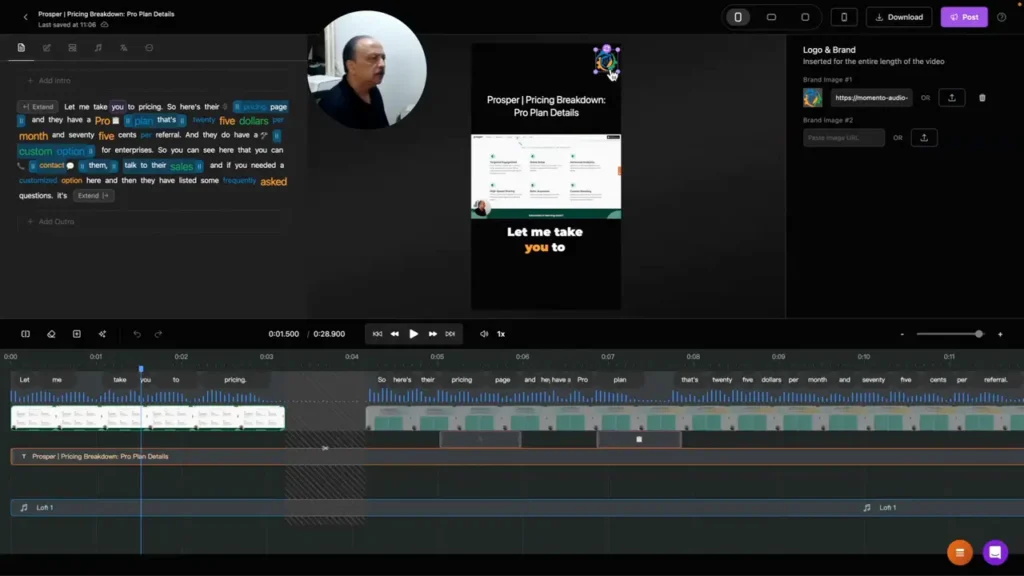Select the preview title text
The width and height of the screenshot is (1024, 576).
pos(546,106)
